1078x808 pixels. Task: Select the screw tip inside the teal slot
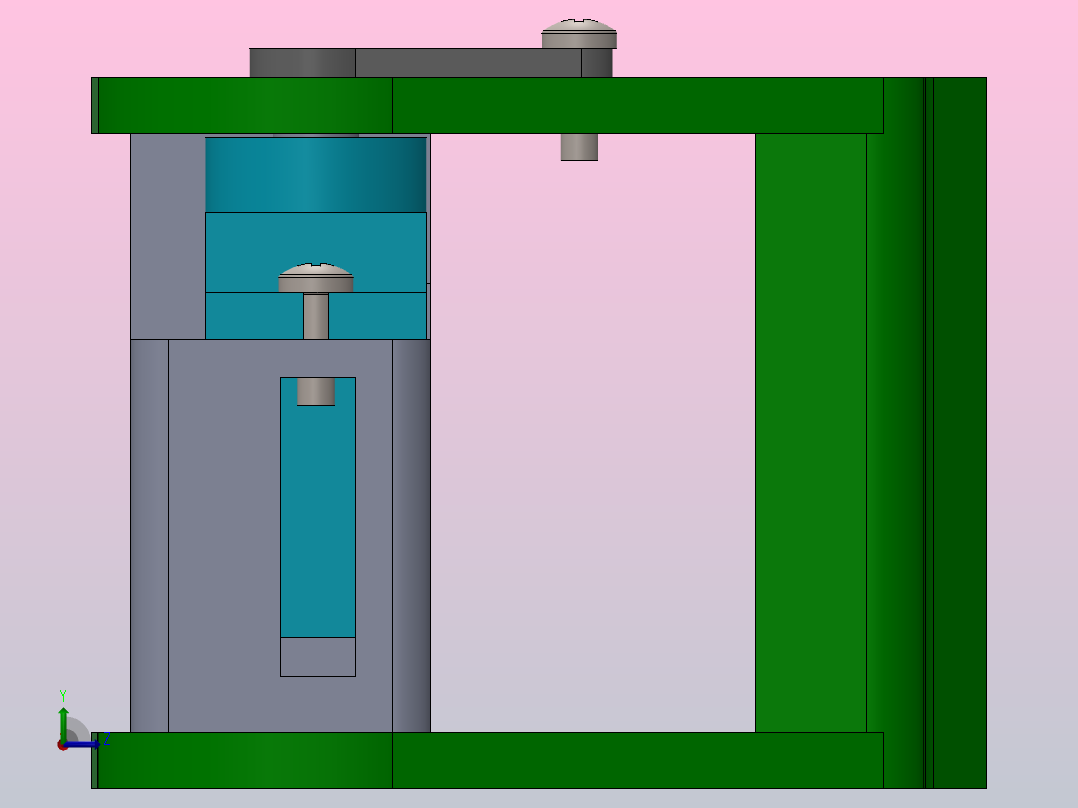[316, 391]
